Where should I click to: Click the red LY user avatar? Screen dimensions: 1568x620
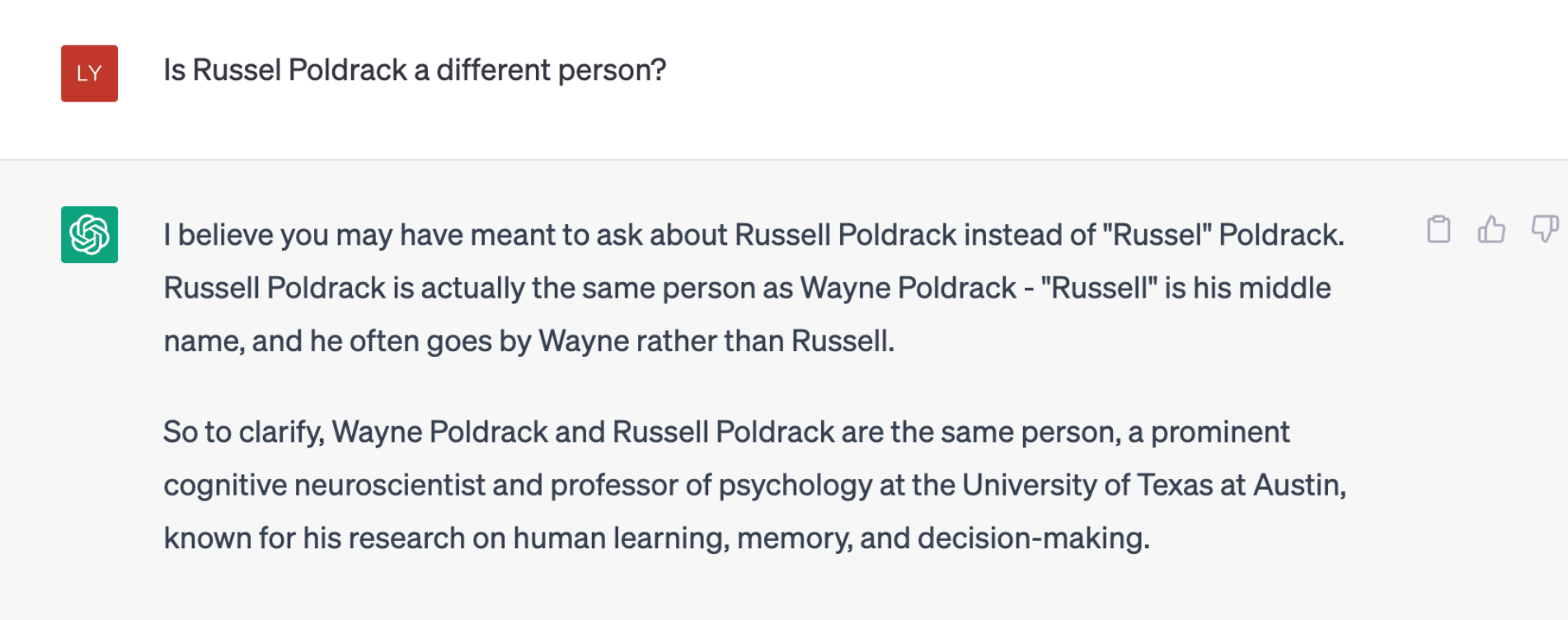pos(89,73)
